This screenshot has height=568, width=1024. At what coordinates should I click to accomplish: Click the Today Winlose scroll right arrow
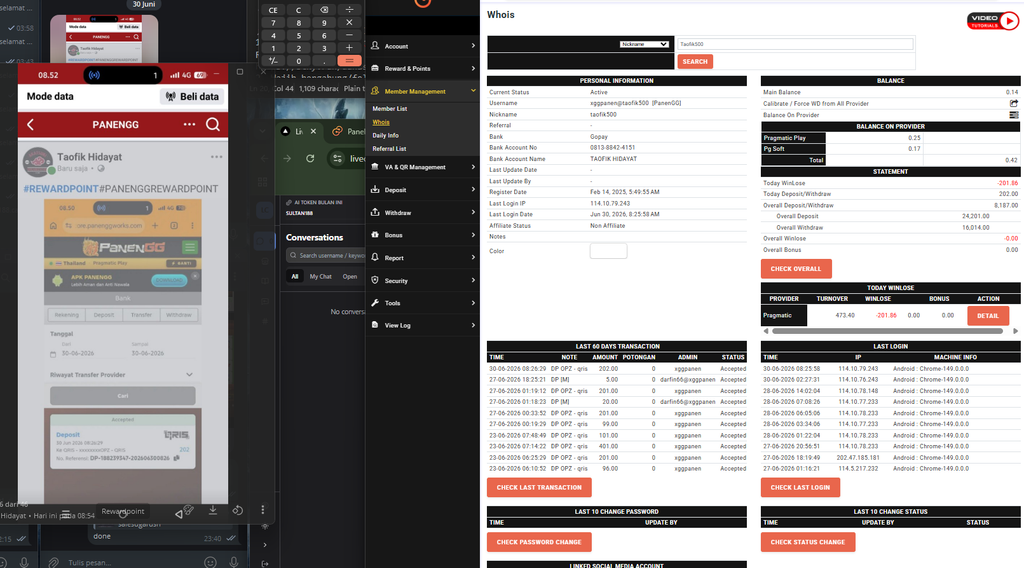1016,331
